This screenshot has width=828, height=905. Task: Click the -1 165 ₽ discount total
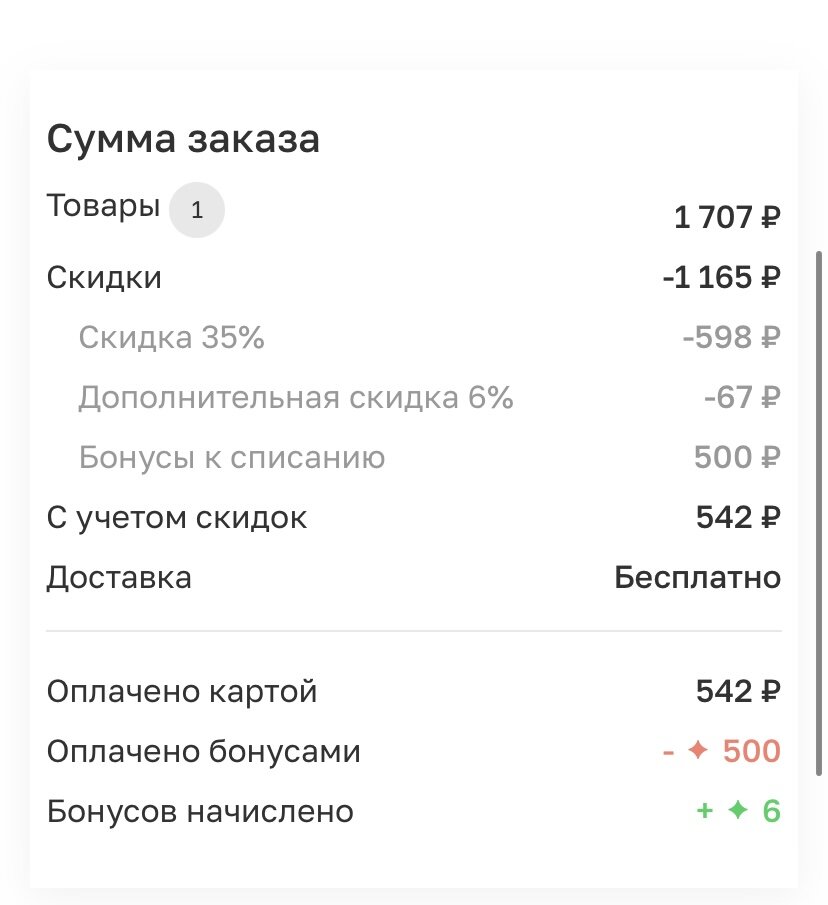point(721,277)
